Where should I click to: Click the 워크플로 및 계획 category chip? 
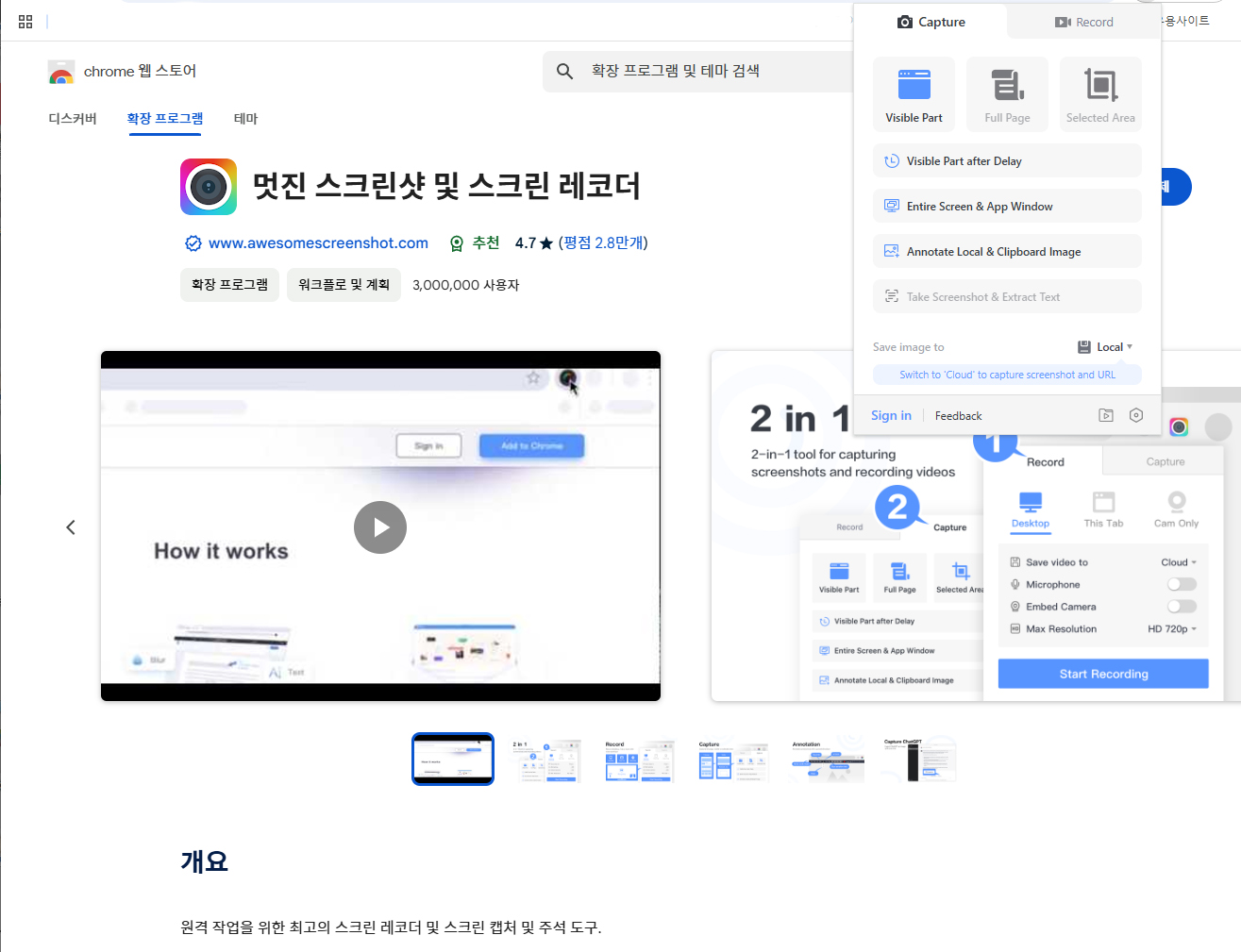click(x=344, y=284)
